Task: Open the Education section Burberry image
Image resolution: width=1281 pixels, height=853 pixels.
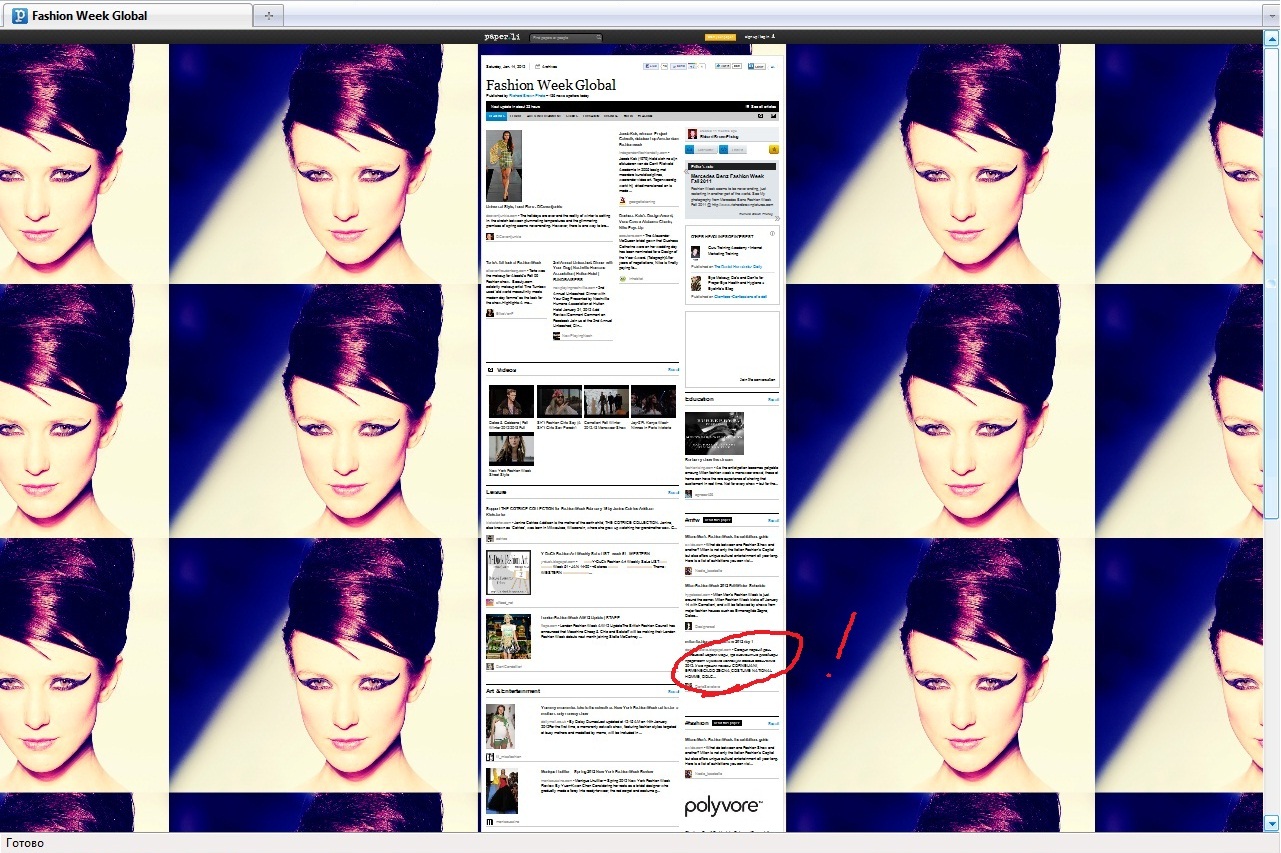Action: point(714,433)
